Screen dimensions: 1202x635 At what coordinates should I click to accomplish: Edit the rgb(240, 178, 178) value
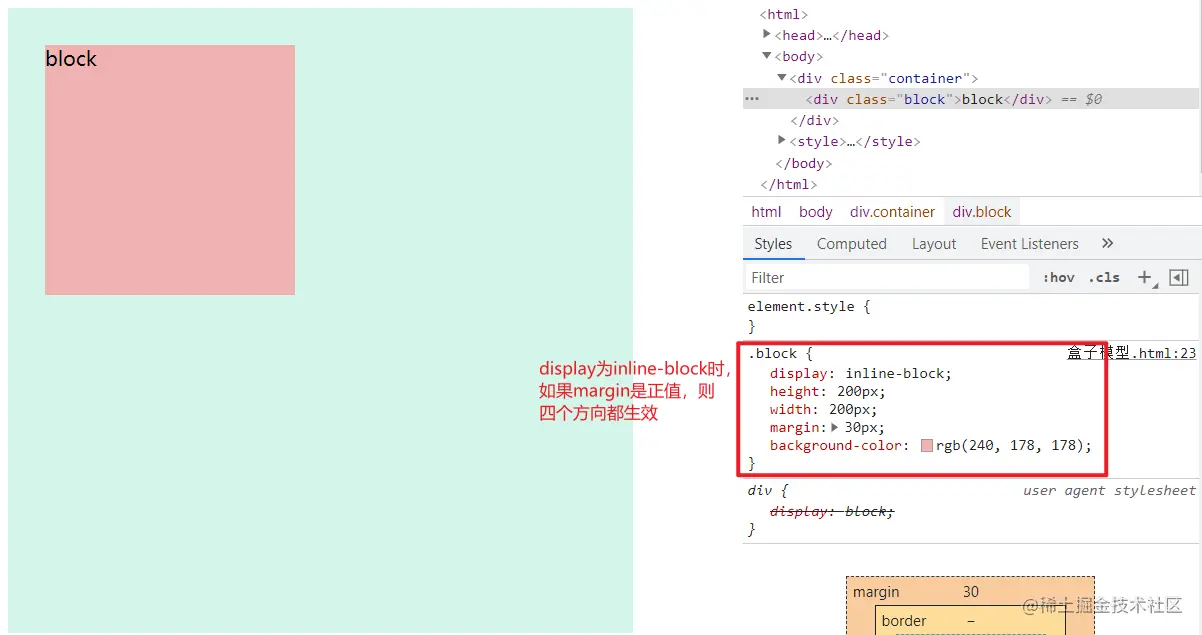pos(1010,445)
